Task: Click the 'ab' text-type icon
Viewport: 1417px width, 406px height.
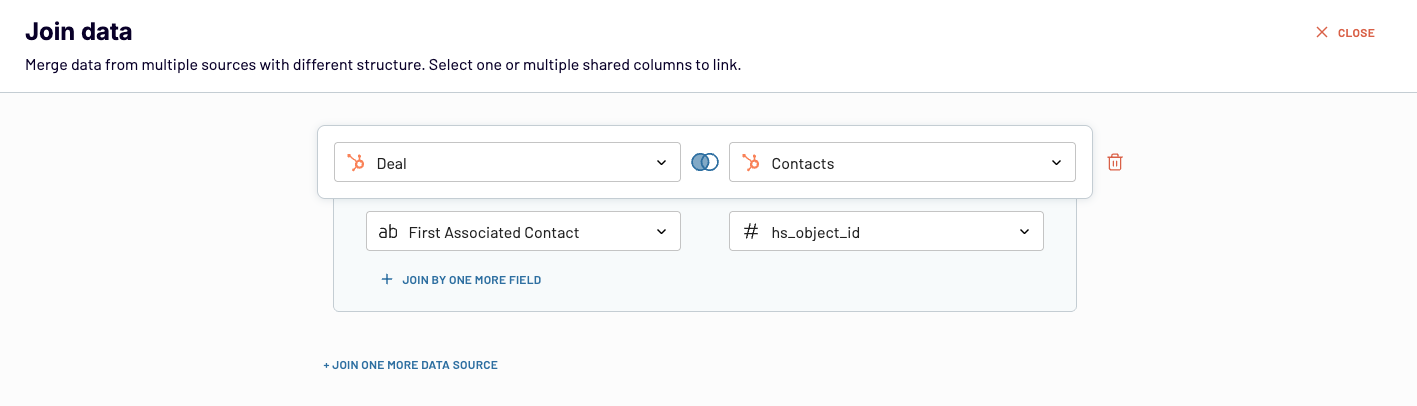Action: [388, 232]
